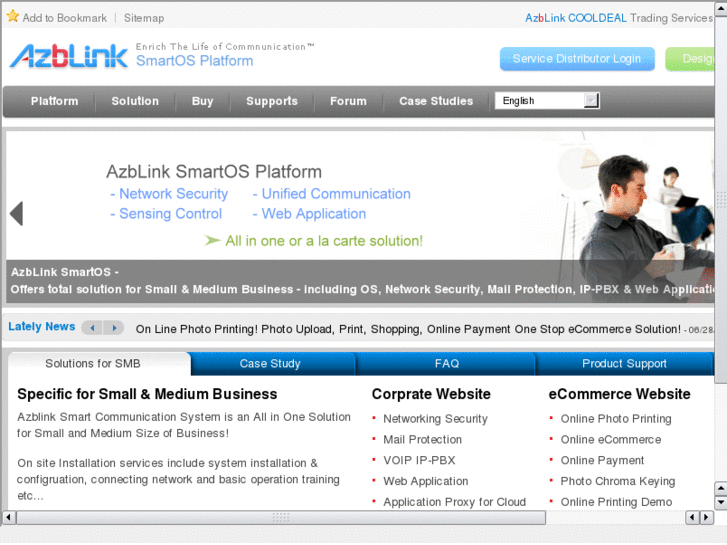This screenshot has width=727, height=545.
Task: Click All in one or a la carte solution
Action: (314, 241)
